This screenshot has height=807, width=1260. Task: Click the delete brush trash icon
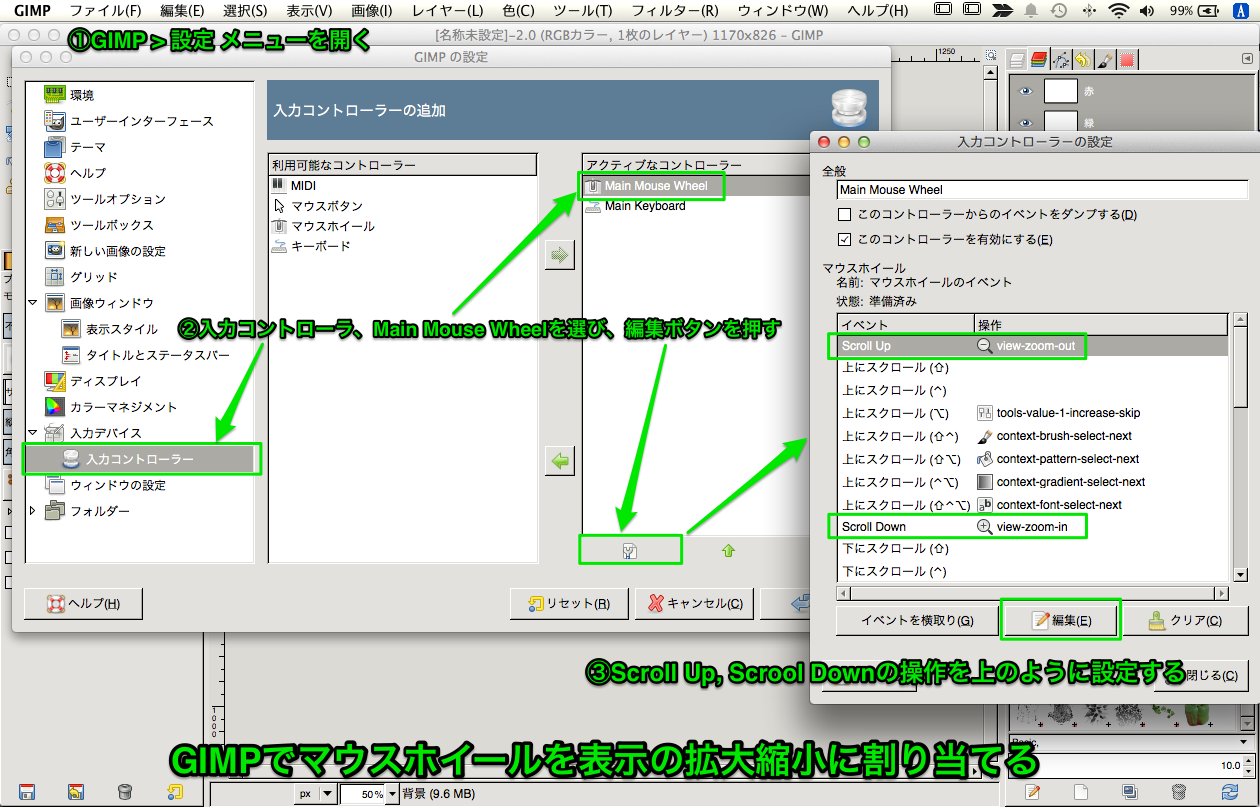pyautogui.click(x=1179, y=792)
